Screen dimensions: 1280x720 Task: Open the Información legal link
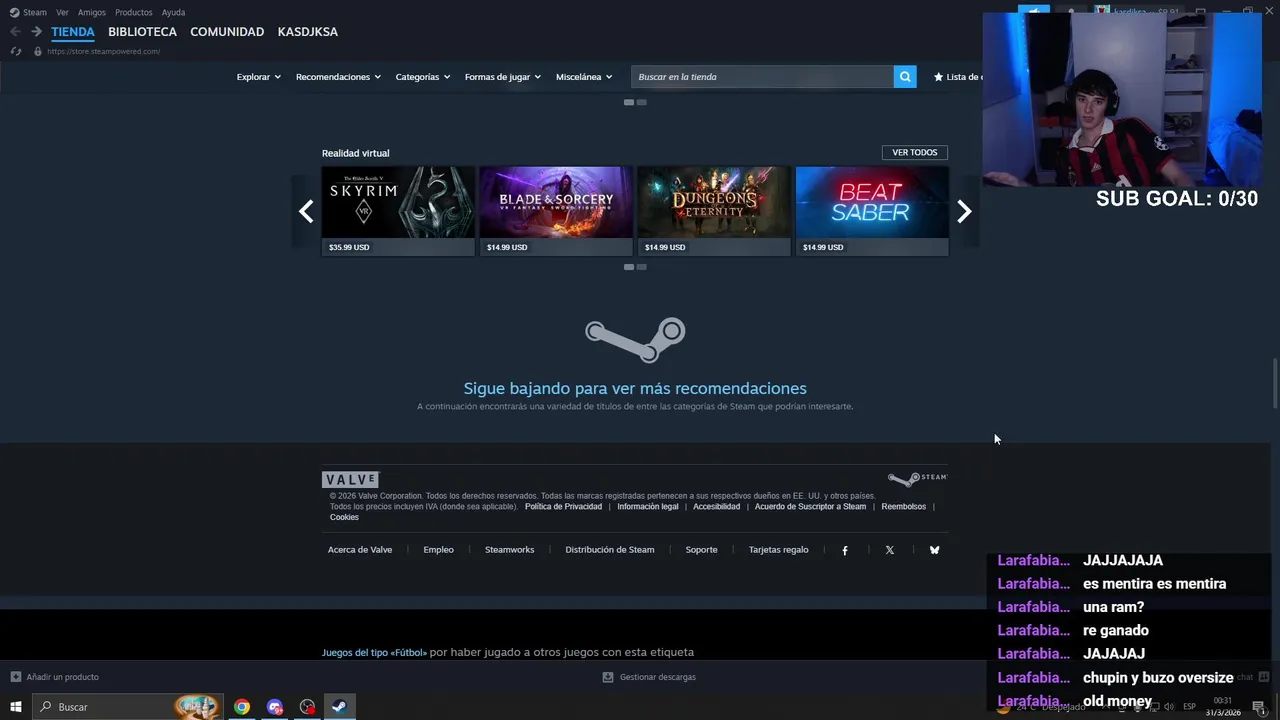[648, 507]
